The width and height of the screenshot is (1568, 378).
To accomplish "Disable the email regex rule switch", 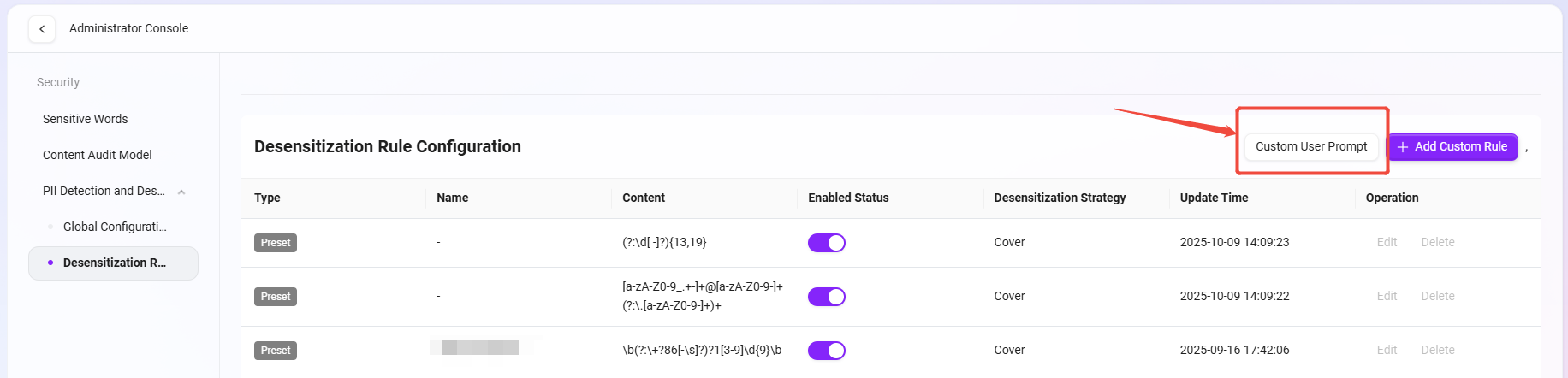I will [x=826, y=297].
